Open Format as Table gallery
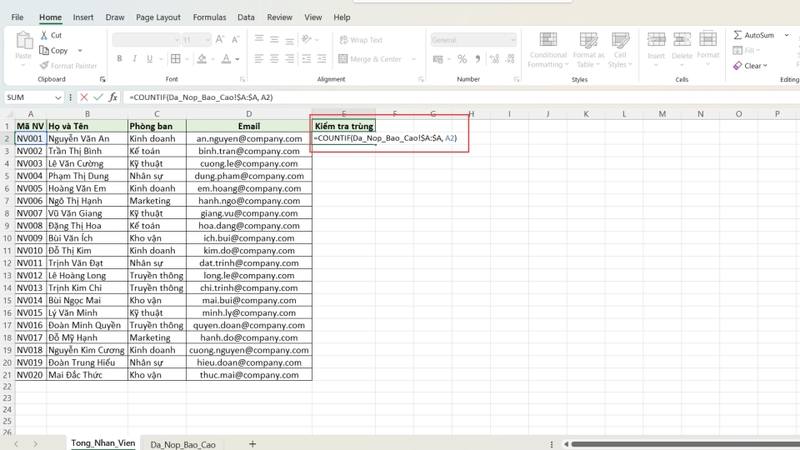This screenshot has height=450, width=800. click(x=588, y=50)
